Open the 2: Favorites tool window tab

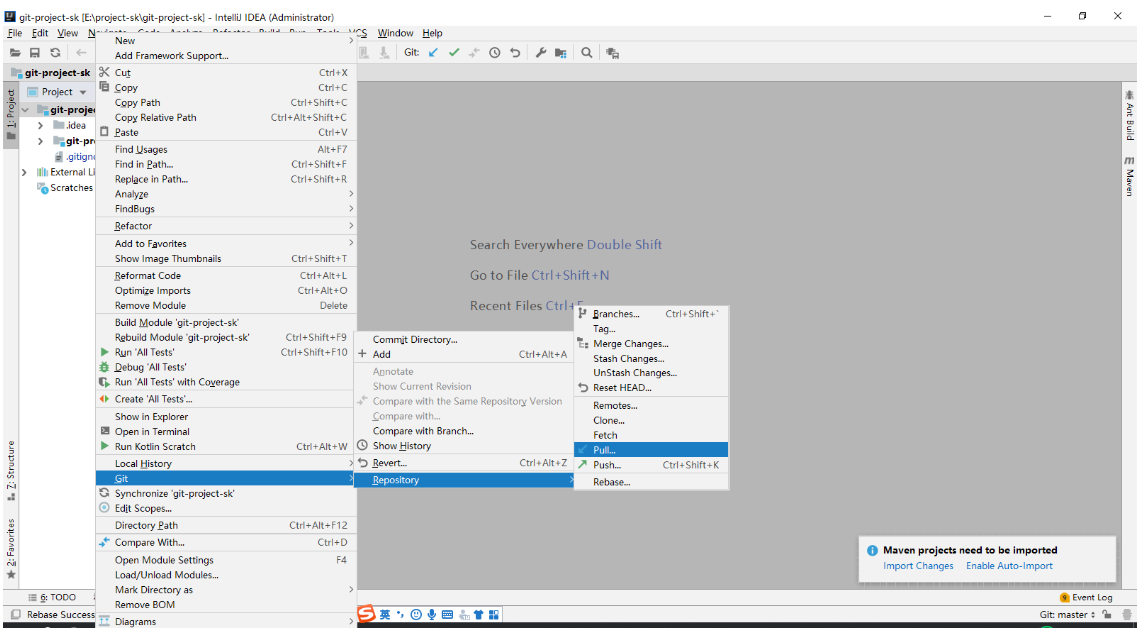pos(10,549)
